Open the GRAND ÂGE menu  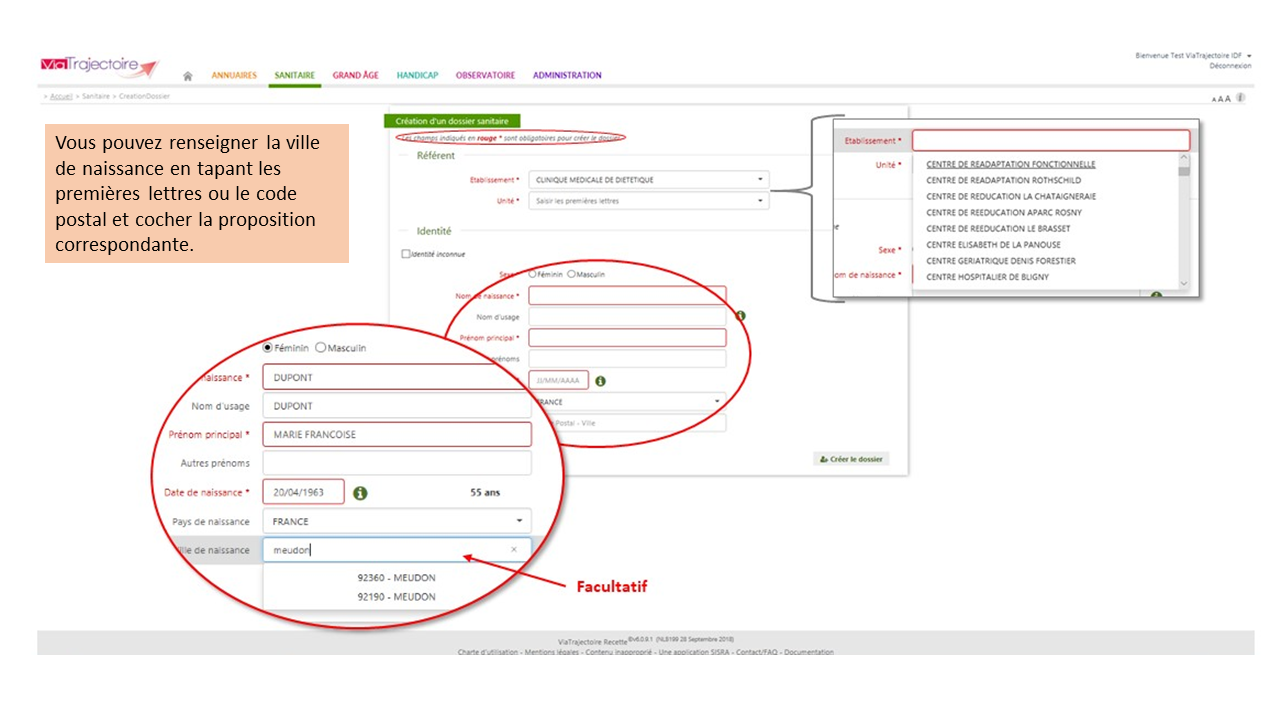355,76
